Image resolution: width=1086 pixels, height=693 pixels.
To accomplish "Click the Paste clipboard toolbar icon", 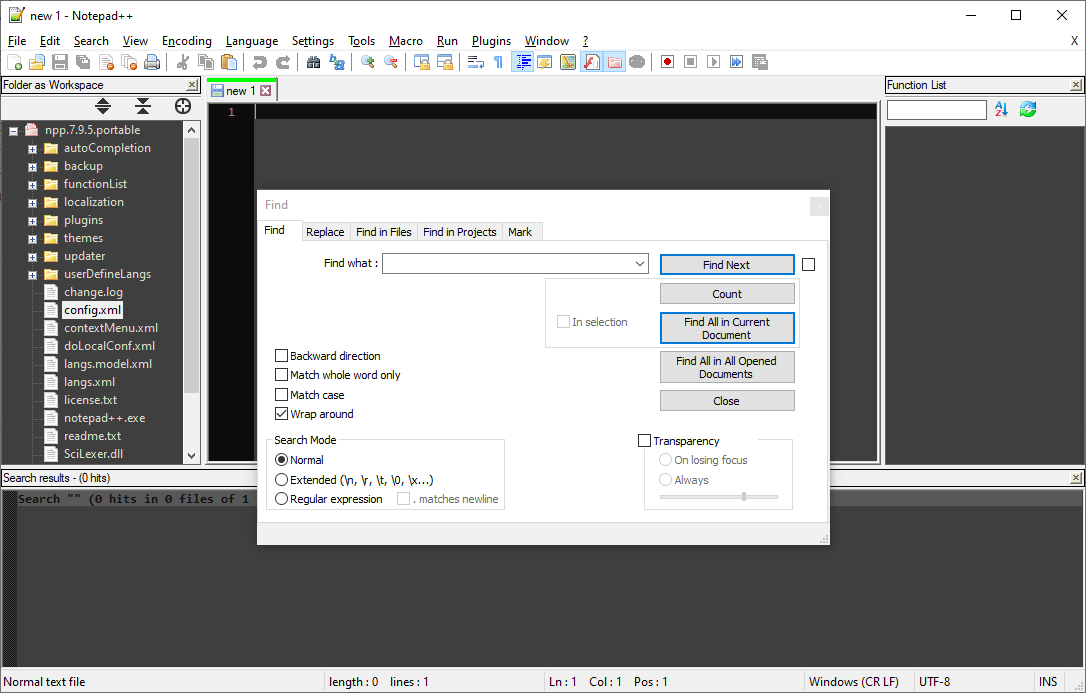I will click(229, 62).
